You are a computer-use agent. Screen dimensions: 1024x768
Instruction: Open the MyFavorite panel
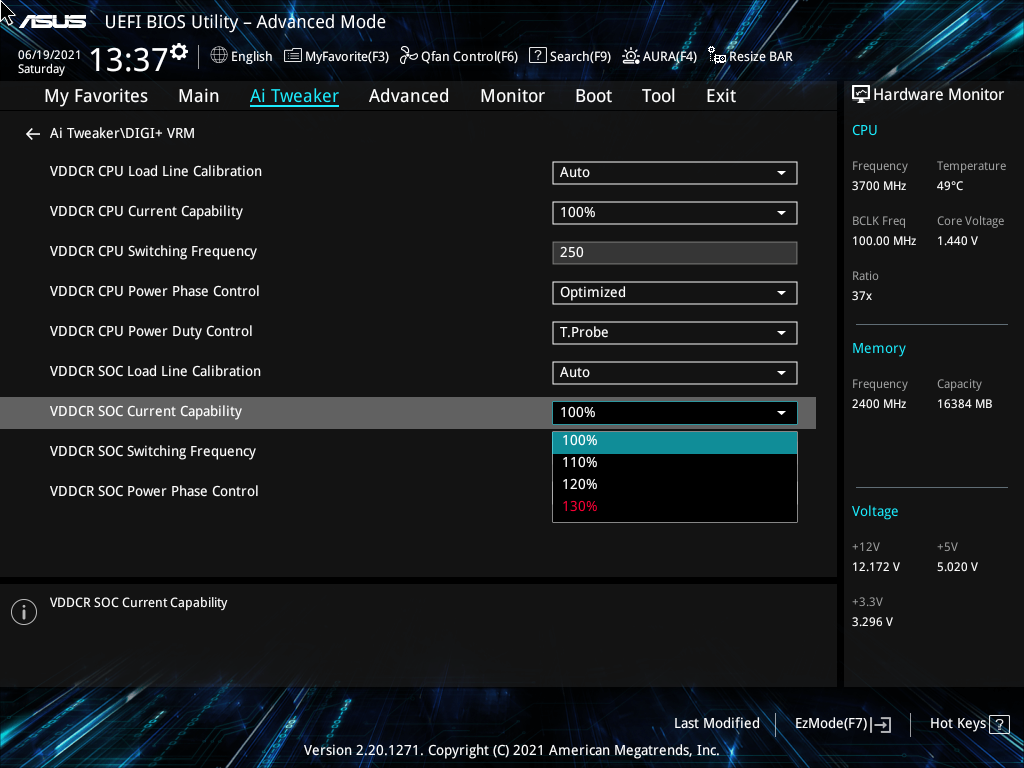pyautogui.click(x=336, y=56)
